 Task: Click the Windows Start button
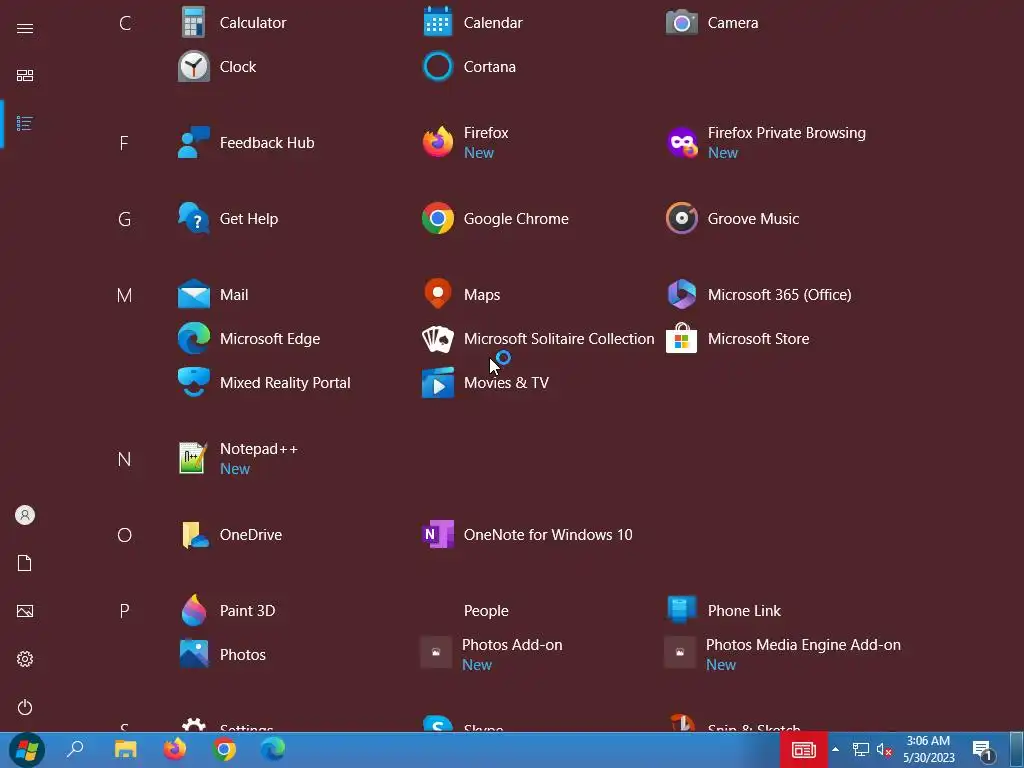coord(27,750)
